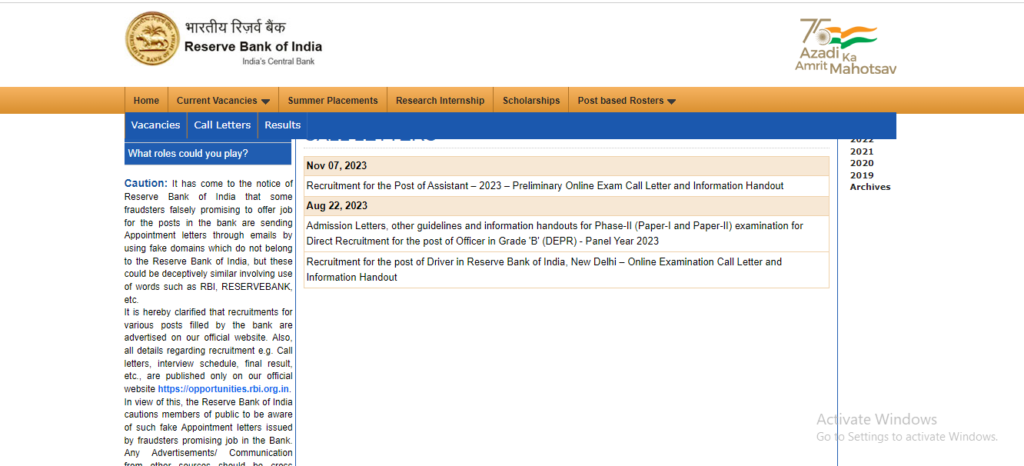
Task: Select the 2021 year filter
Action: [861, 151]
